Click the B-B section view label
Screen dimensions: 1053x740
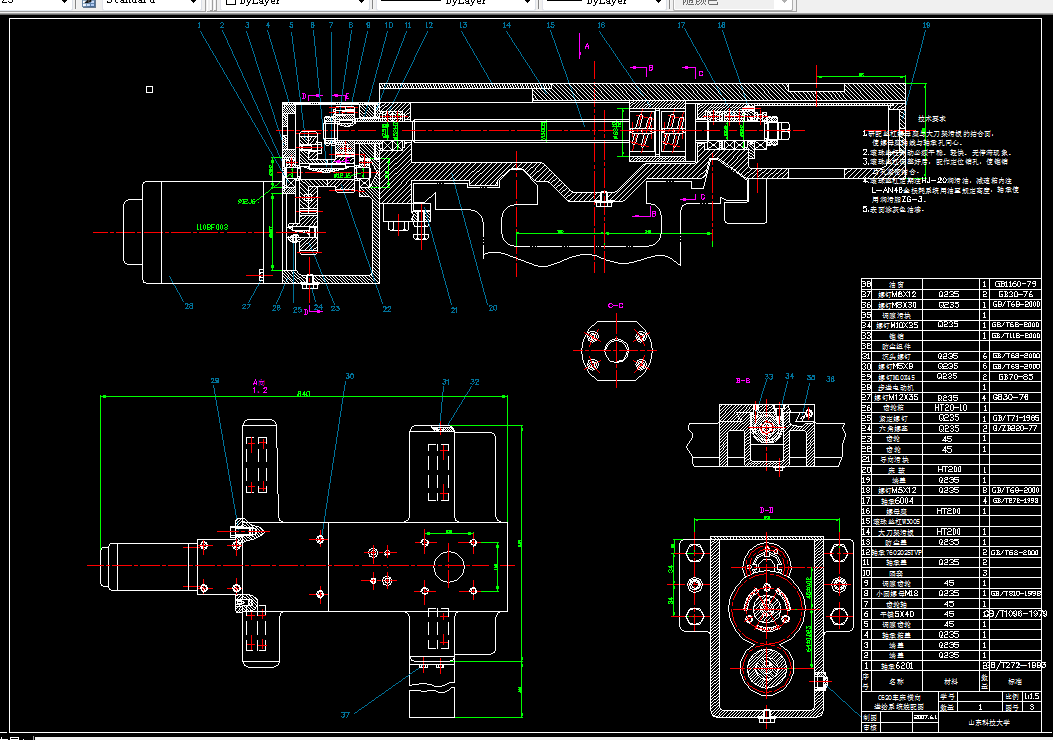(x=743, y=381)
